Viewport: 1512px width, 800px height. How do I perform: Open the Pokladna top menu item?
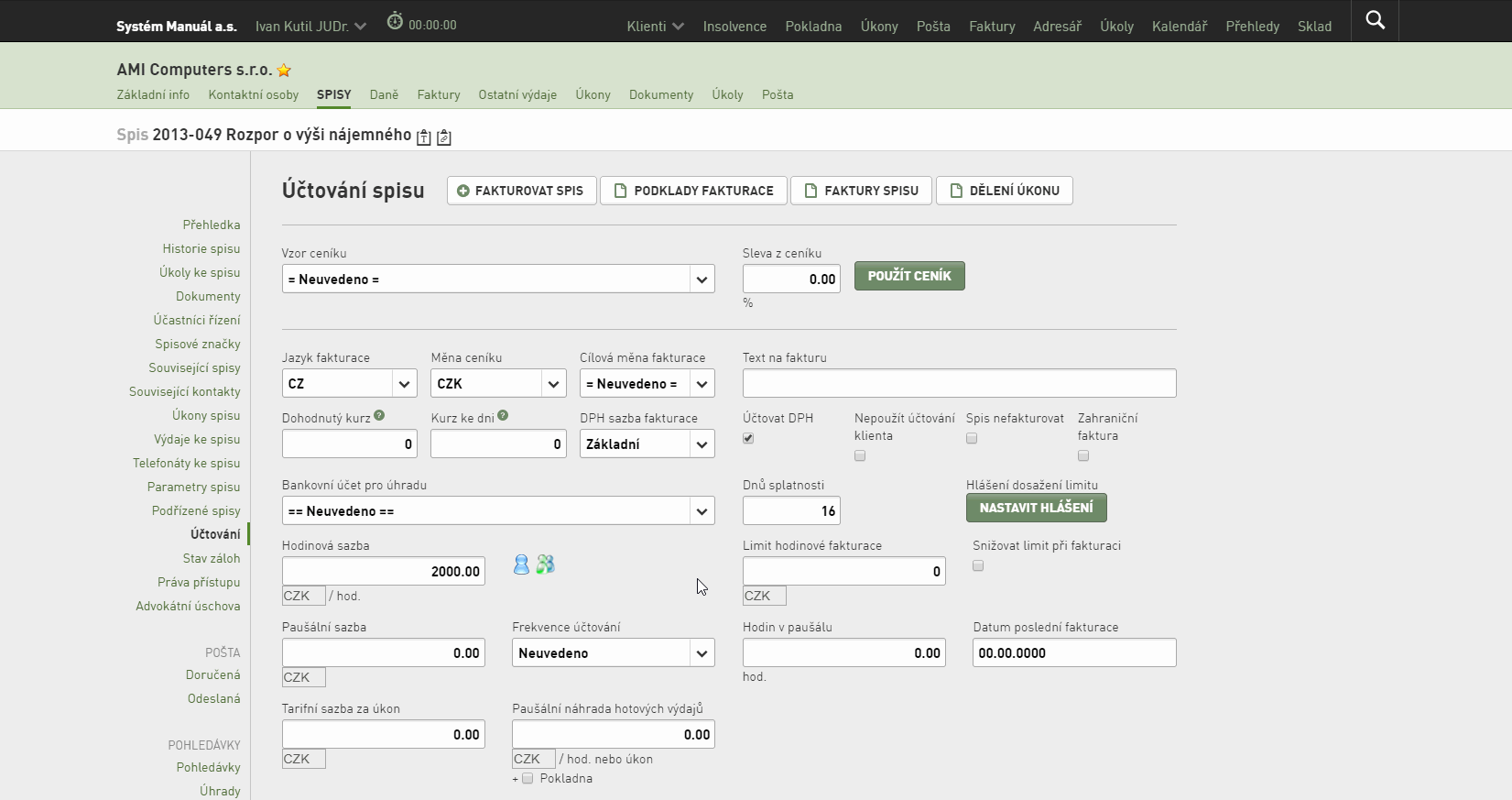point(813,27)
